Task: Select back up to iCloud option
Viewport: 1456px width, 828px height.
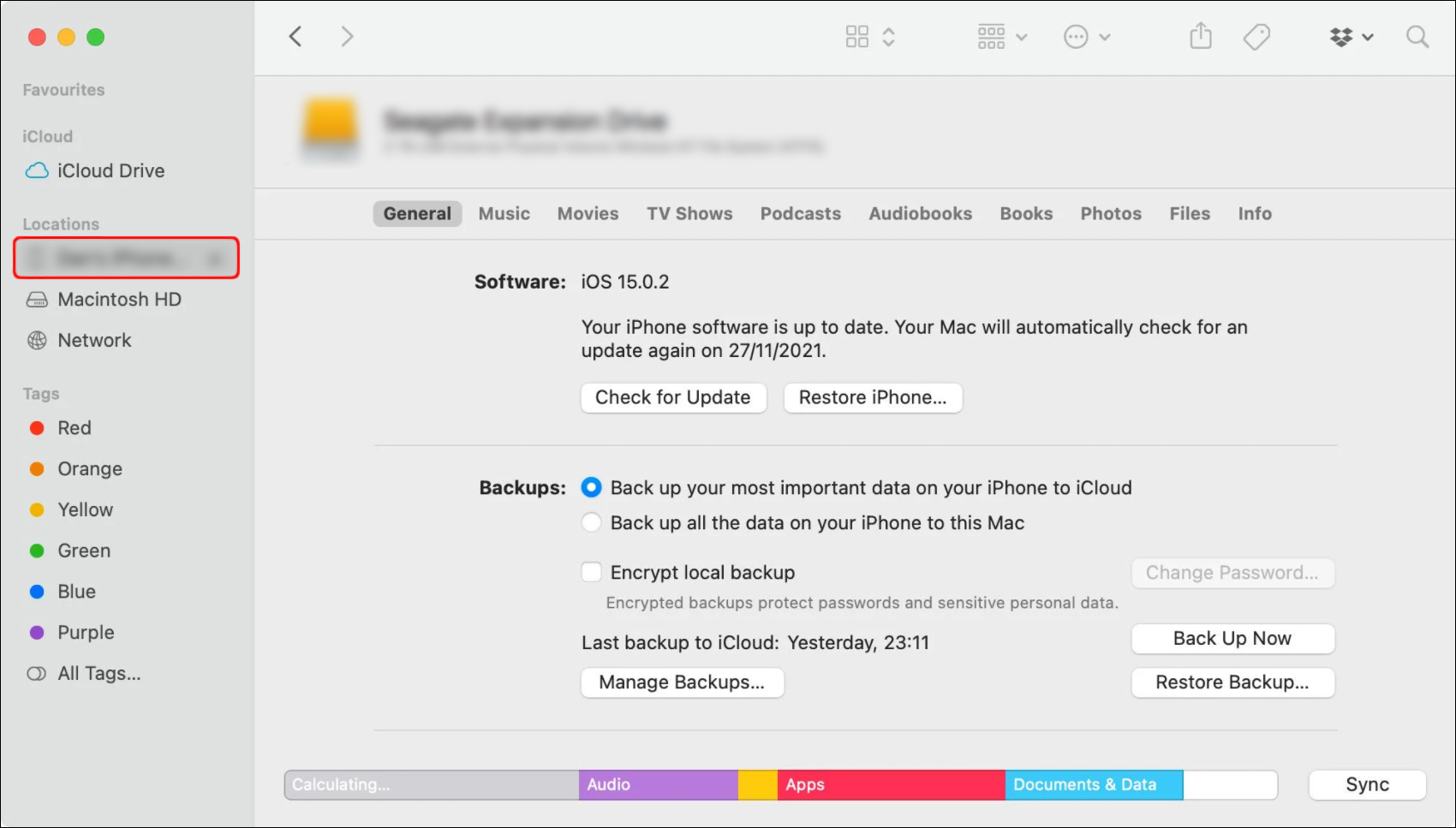Action: [591, 488]
